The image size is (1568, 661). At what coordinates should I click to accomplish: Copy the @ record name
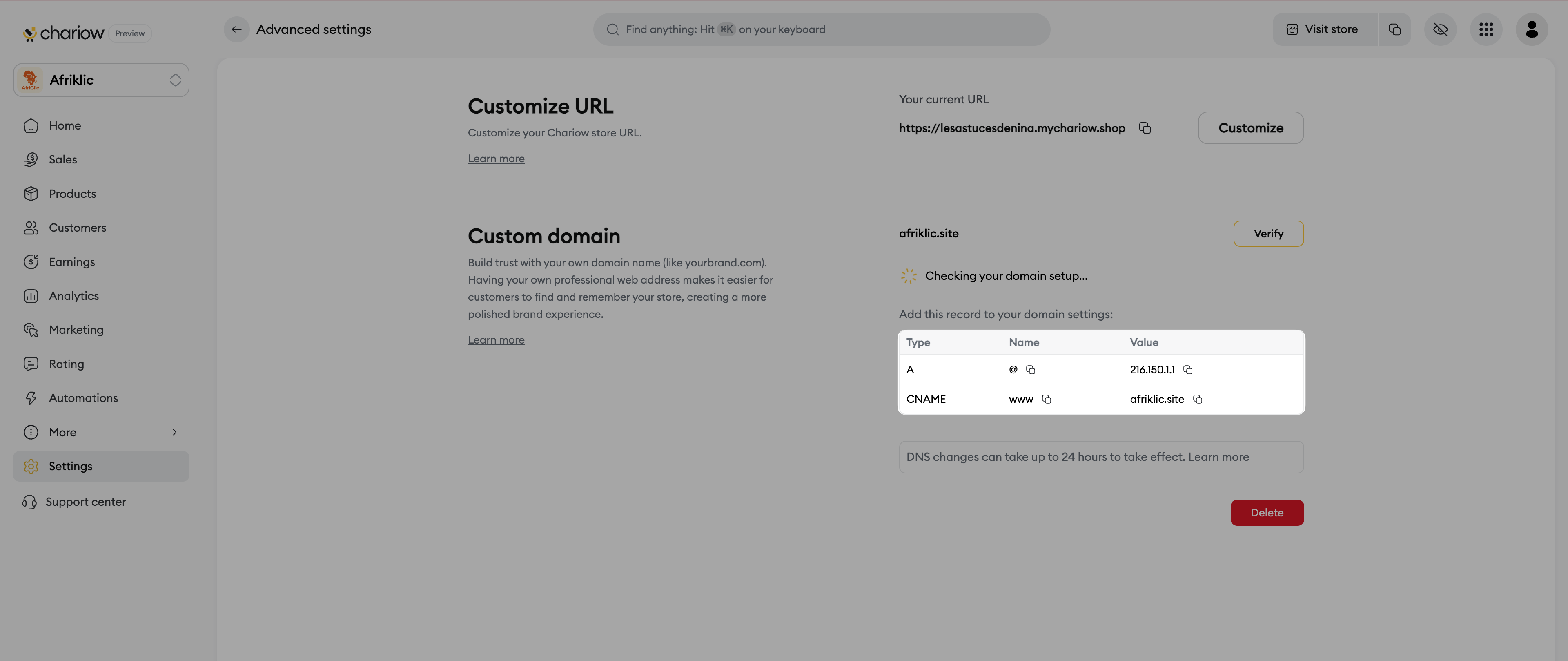click(x=1031, y=370)
